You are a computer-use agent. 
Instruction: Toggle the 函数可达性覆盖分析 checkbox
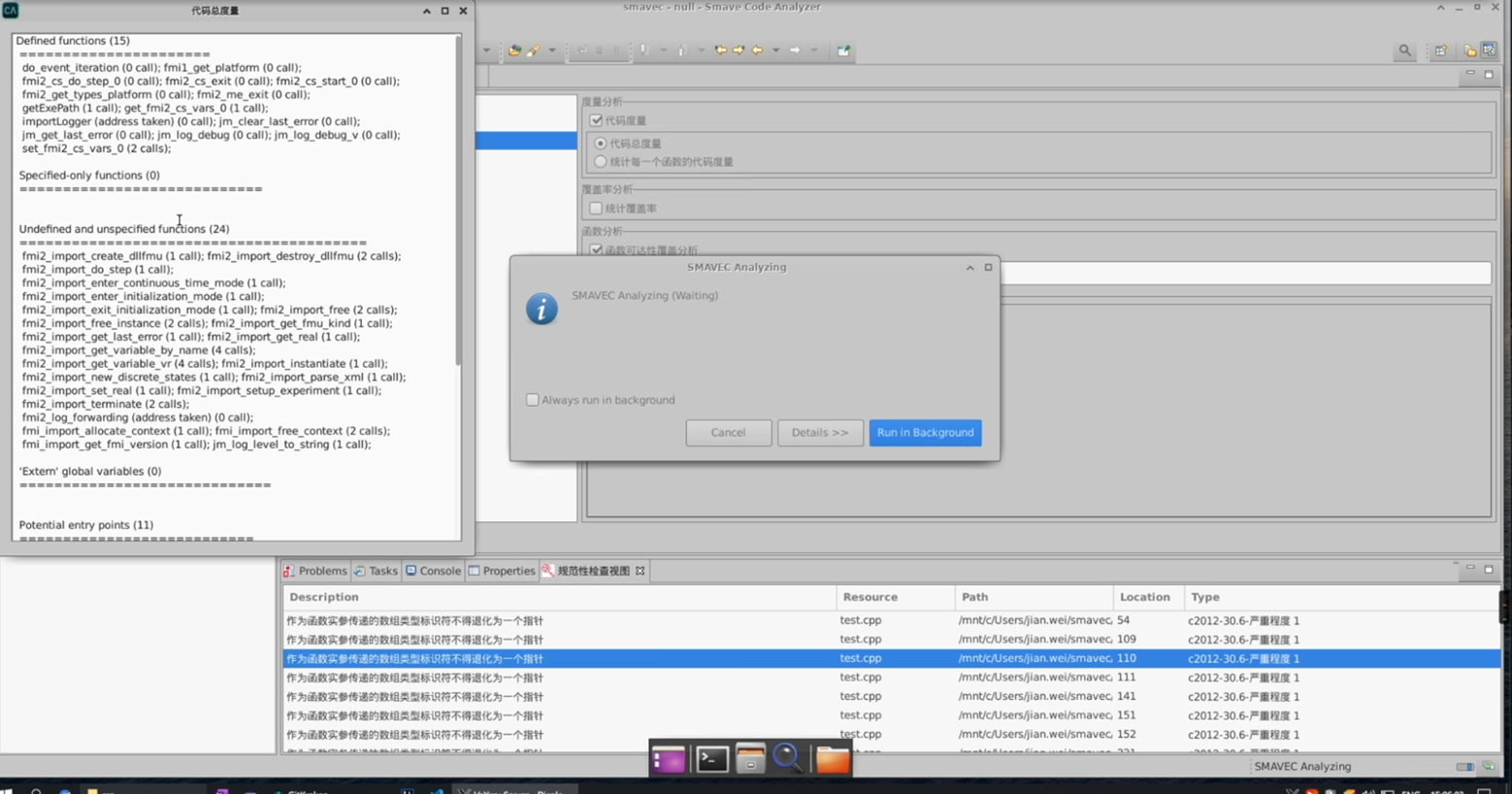[596, 249]
